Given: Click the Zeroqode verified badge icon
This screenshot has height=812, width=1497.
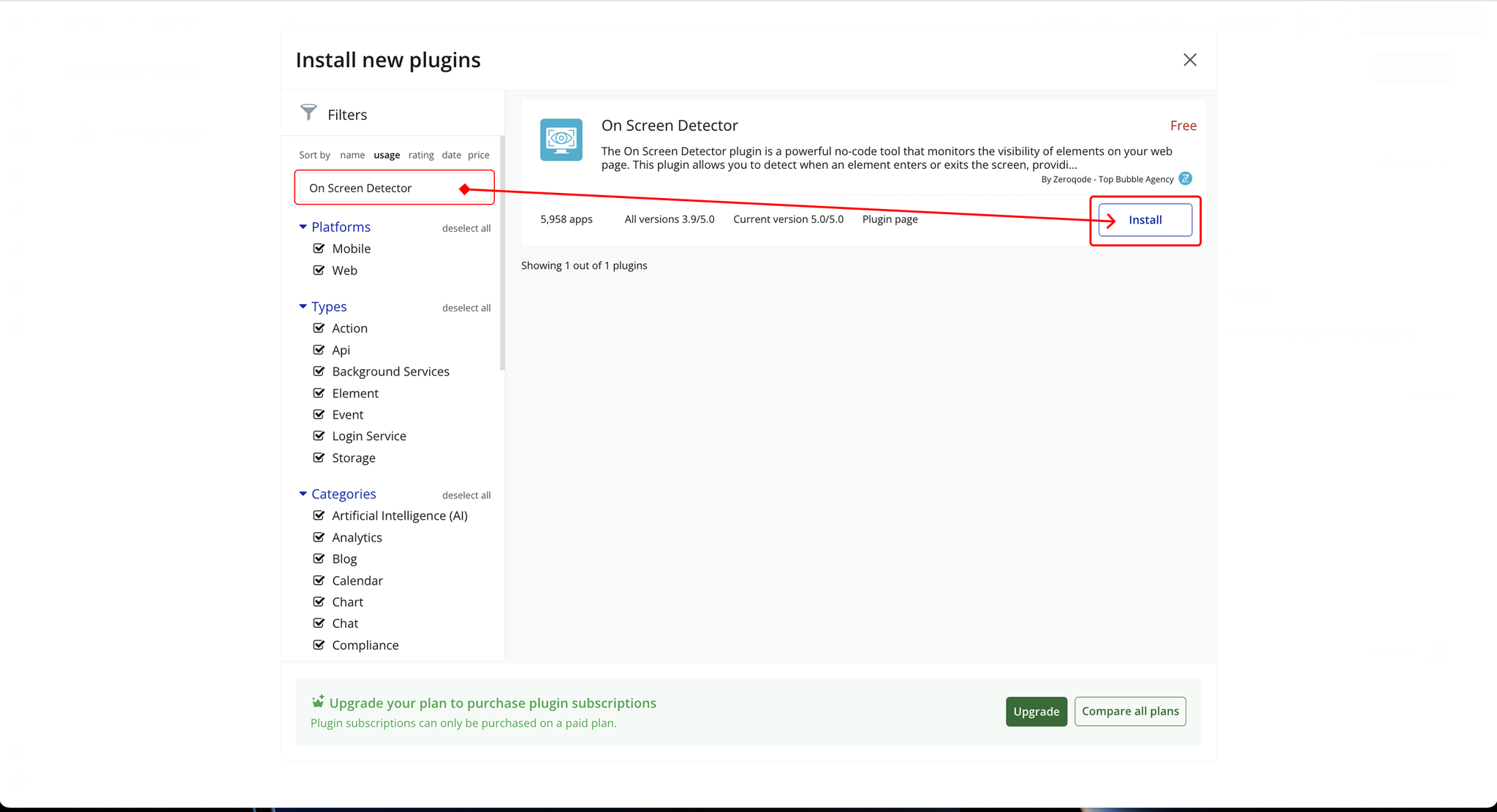Looking at the screenshot, I should tap(1185, 178).
